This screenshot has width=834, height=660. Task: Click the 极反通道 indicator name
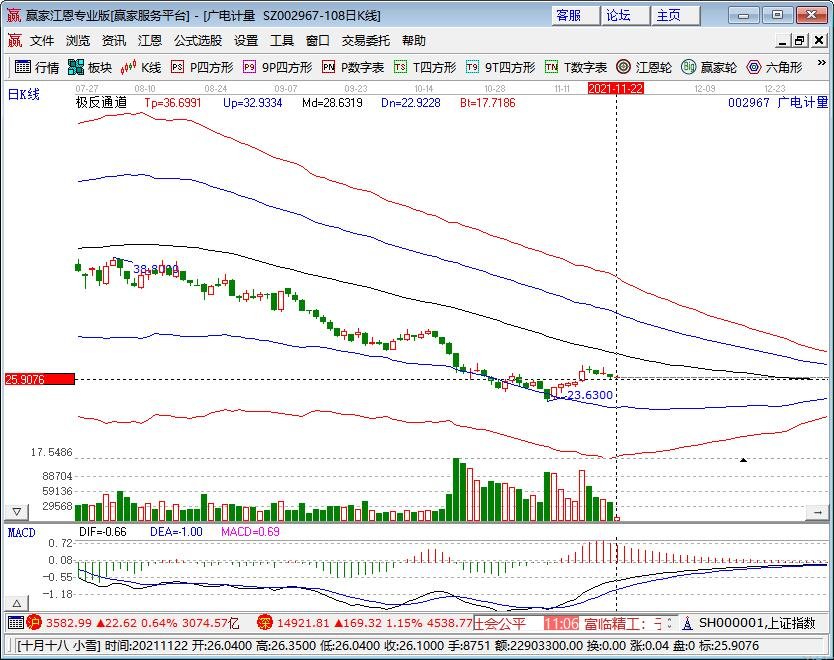[x=102, y=103]
